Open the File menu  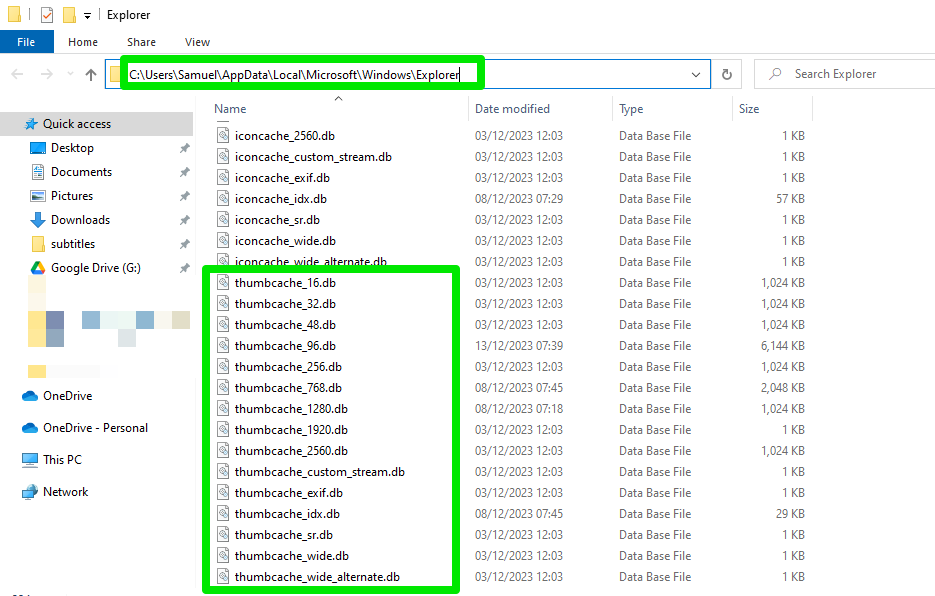tap(27, 41)
